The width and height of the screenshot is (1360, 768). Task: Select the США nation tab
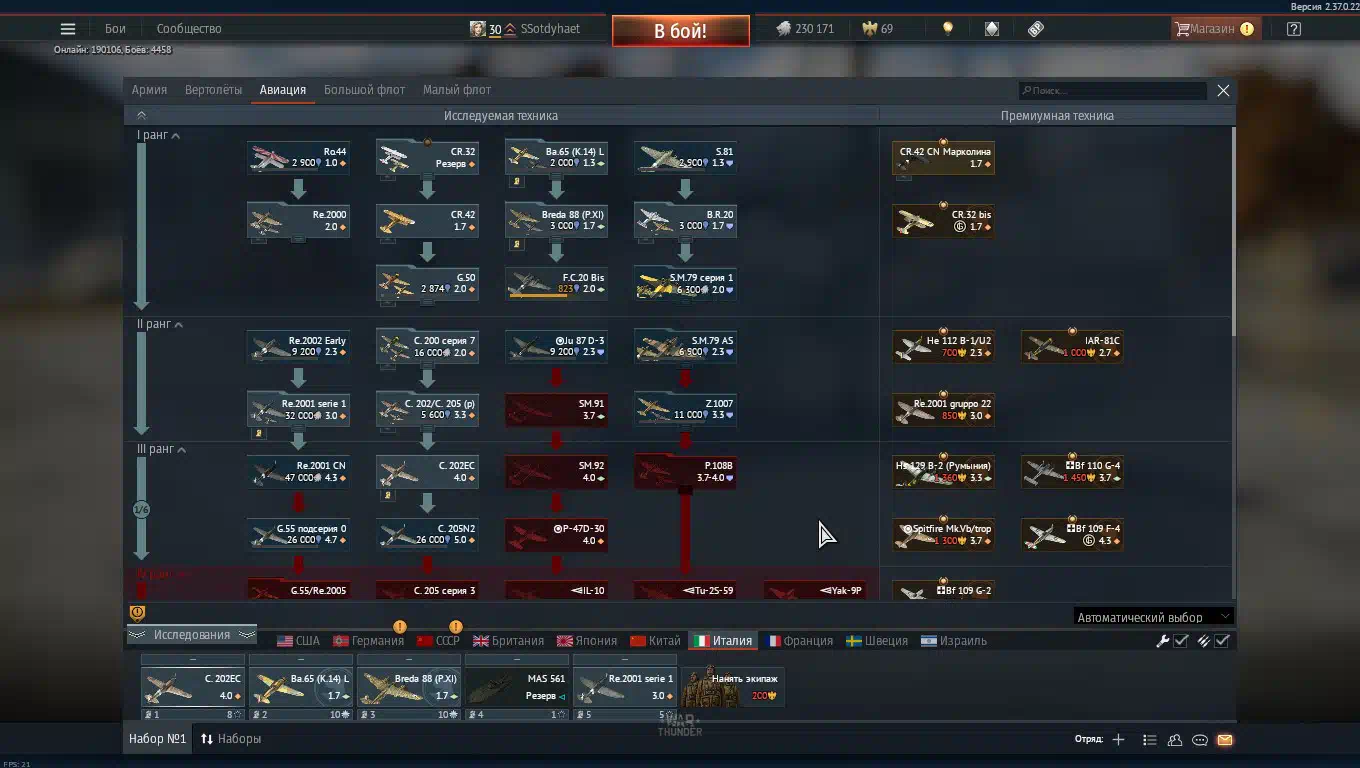pos(298,641)
